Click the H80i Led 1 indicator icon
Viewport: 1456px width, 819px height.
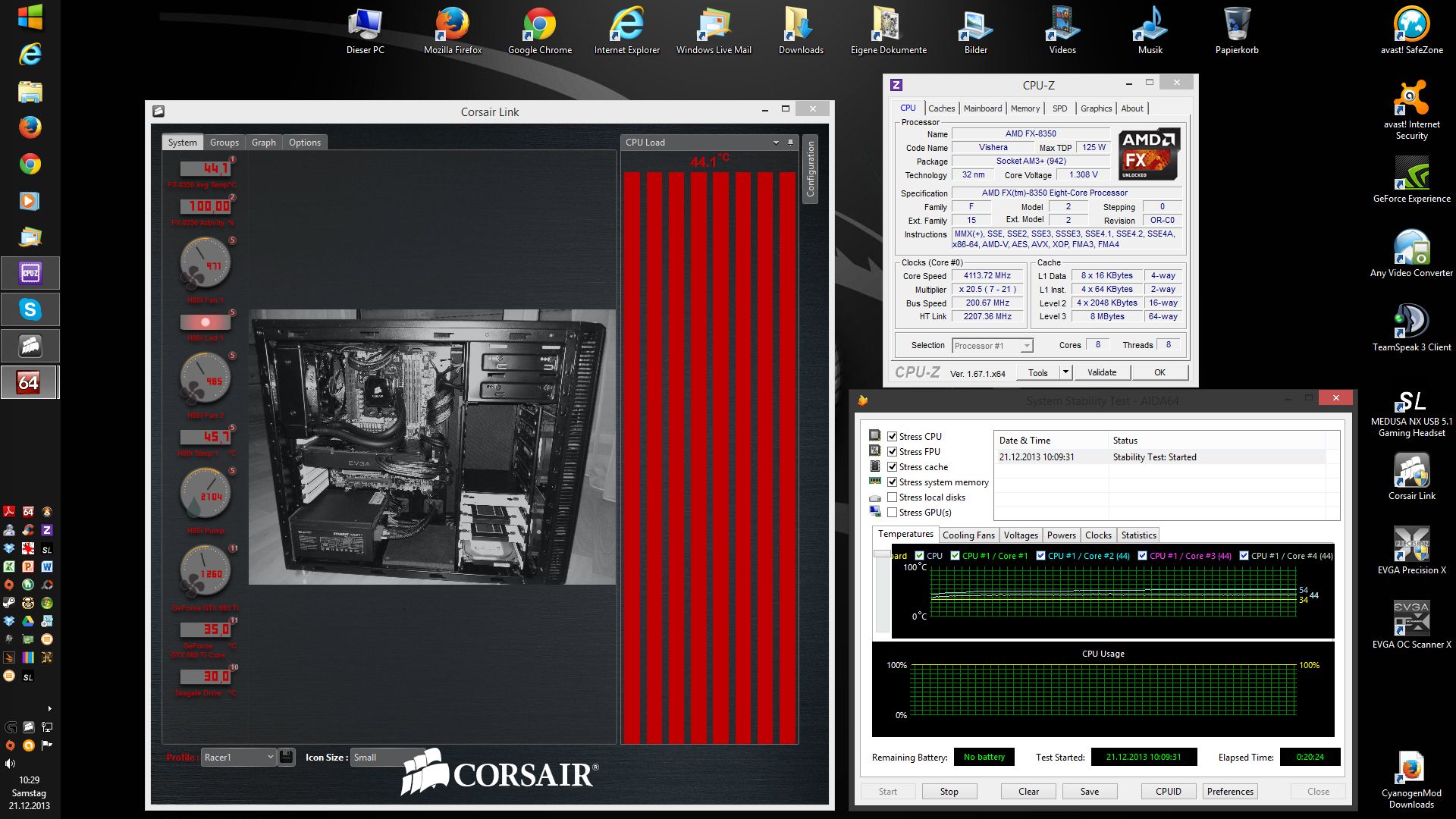pos(205,322)
